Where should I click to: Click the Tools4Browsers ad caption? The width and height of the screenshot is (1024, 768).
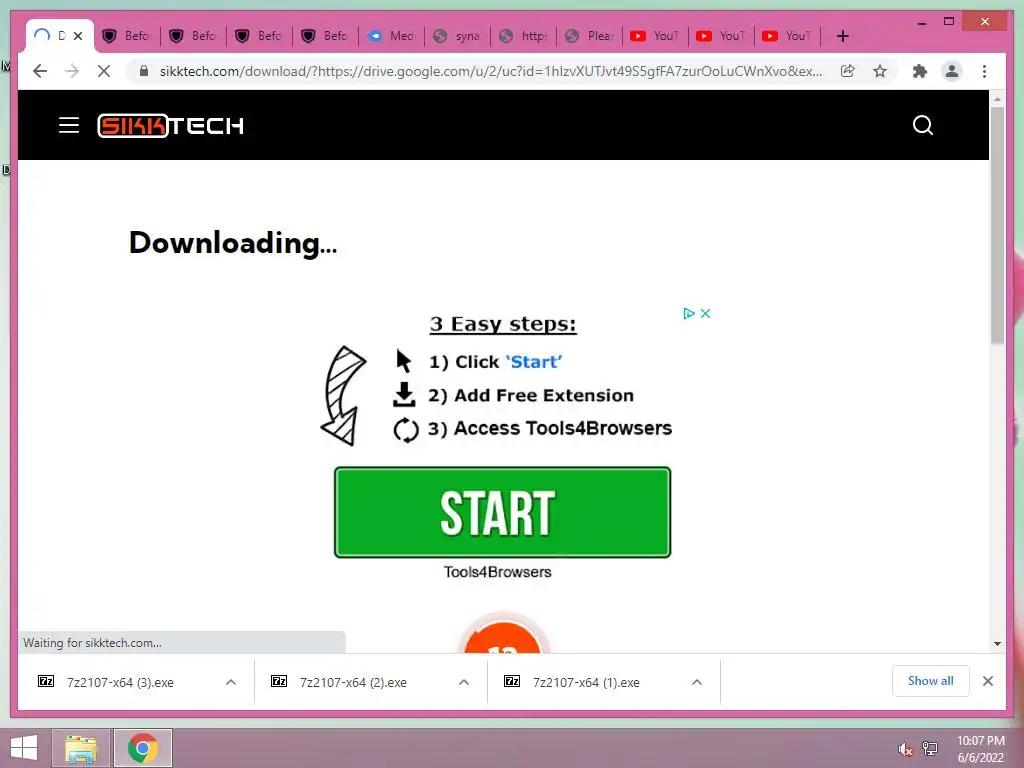498,572
